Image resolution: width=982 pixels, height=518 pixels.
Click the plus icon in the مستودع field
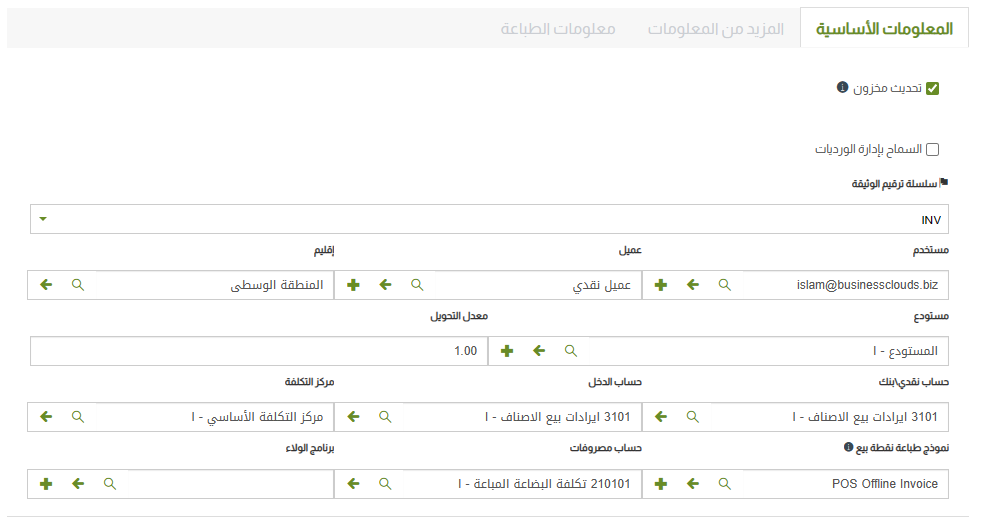click(507, 351)
